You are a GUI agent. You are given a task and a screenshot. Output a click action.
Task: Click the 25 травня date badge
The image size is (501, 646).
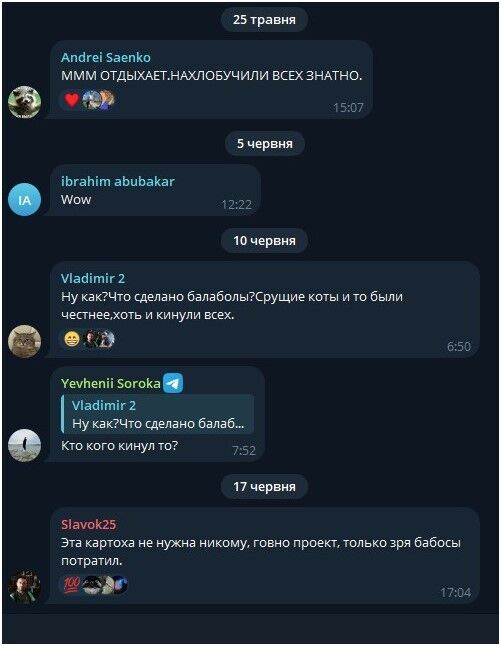[x=264, y=19]
